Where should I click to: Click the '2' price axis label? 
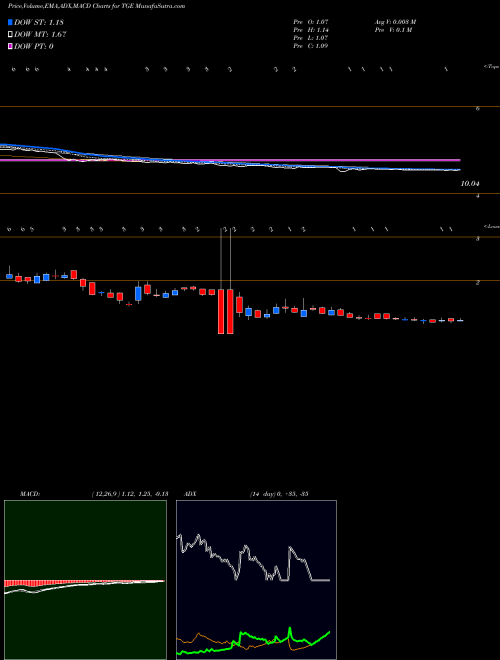click(477, 282)
